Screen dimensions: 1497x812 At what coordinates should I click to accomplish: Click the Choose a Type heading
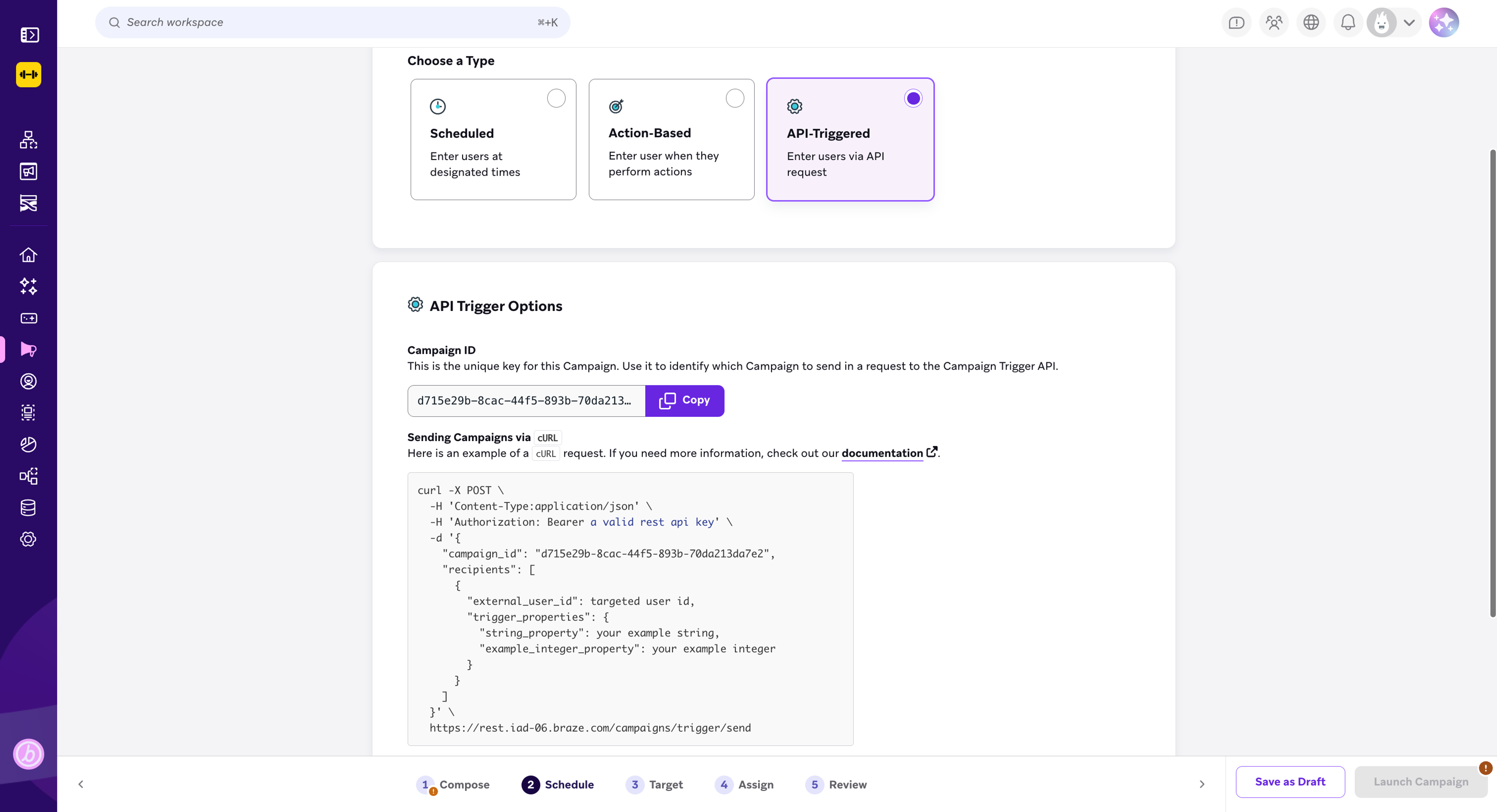point(450,61)
